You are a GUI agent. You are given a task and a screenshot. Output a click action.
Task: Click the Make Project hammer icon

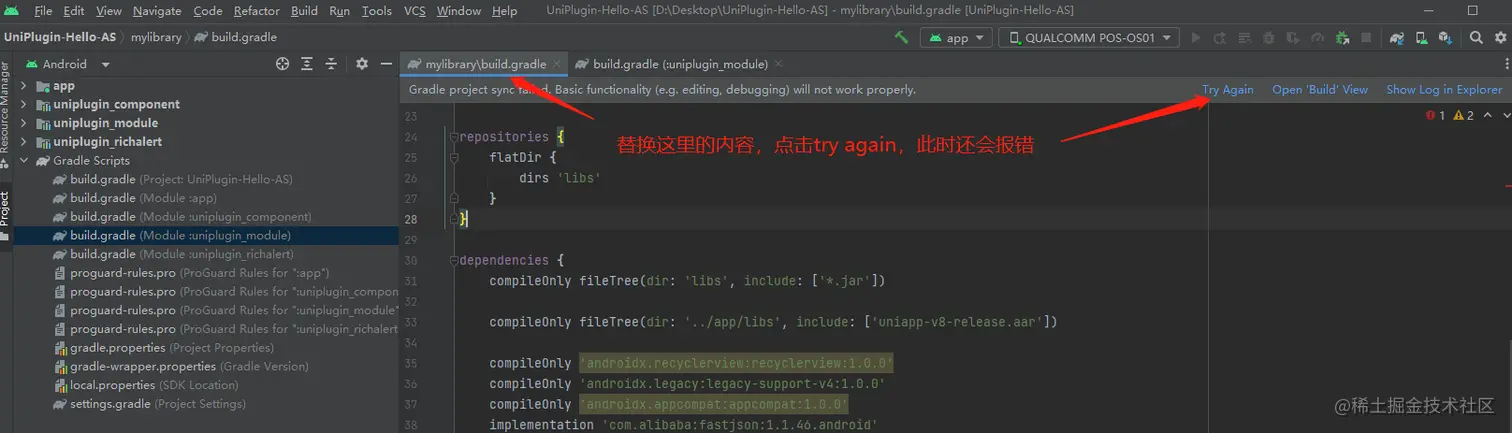coord(901,38)
